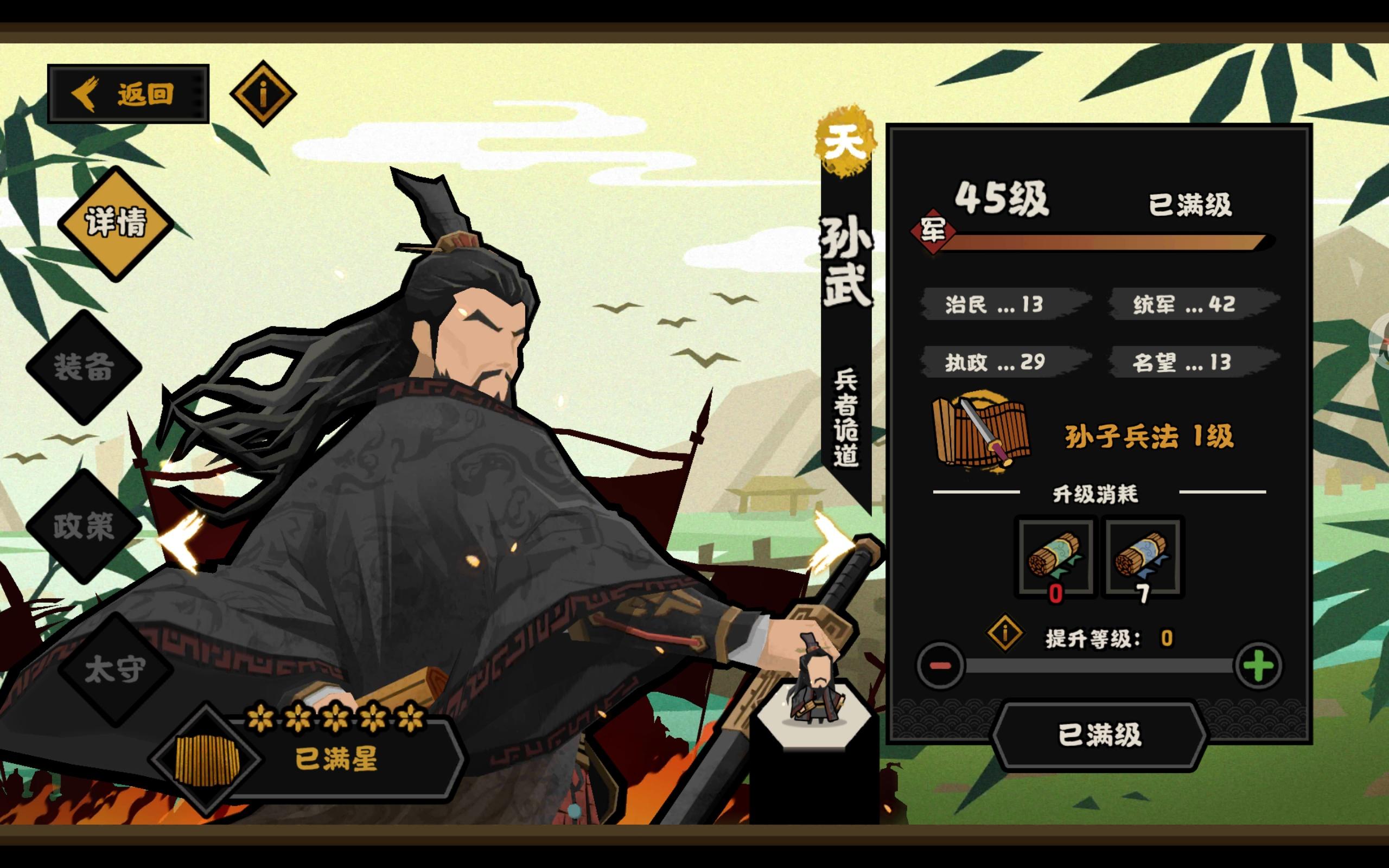Open the diamond info icon beside 返回
This screenshot has width=1389, height=868.
263,93
